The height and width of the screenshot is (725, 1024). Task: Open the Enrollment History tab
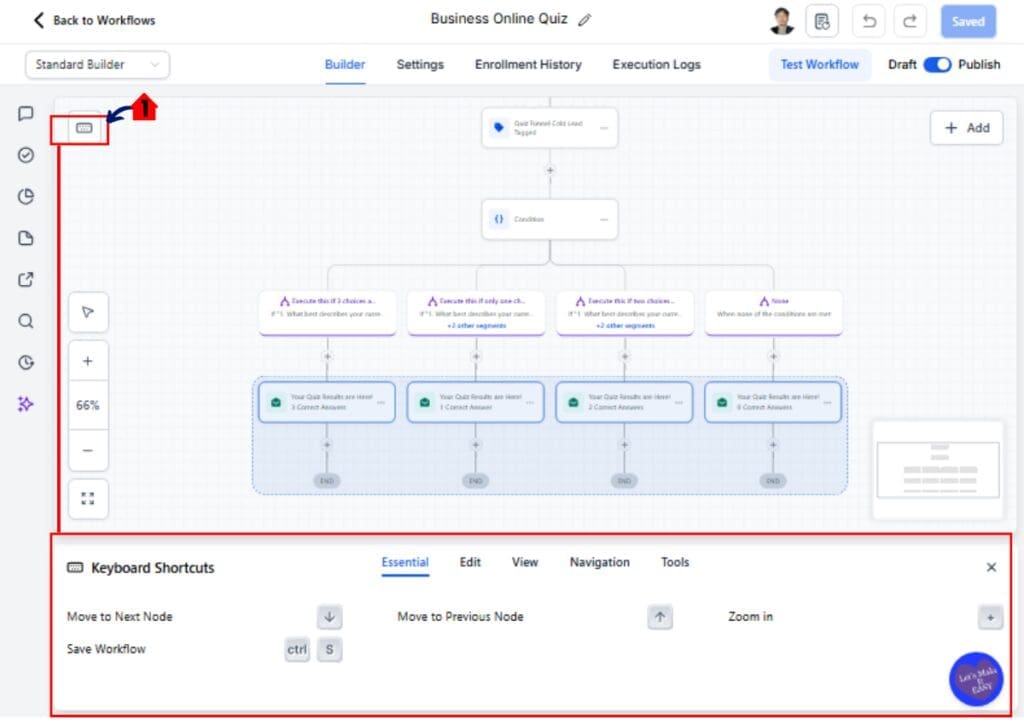point(528,64)
